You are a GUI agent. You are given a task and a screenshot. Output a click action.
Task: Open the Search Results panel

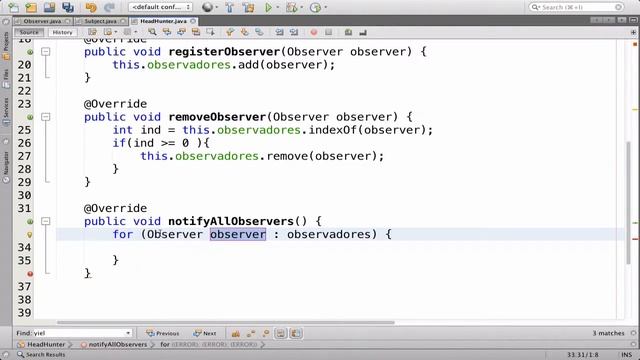[41, 355]
